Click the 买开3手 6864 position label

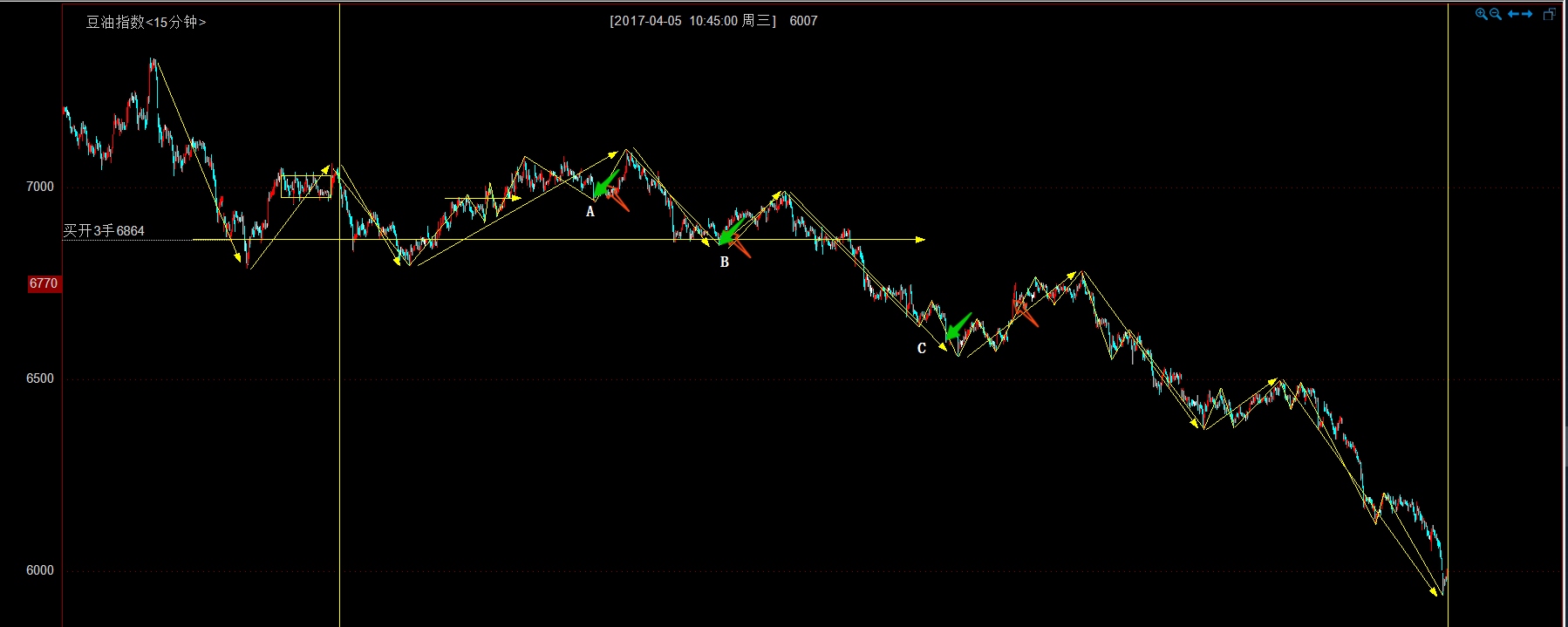click(104, 230)
